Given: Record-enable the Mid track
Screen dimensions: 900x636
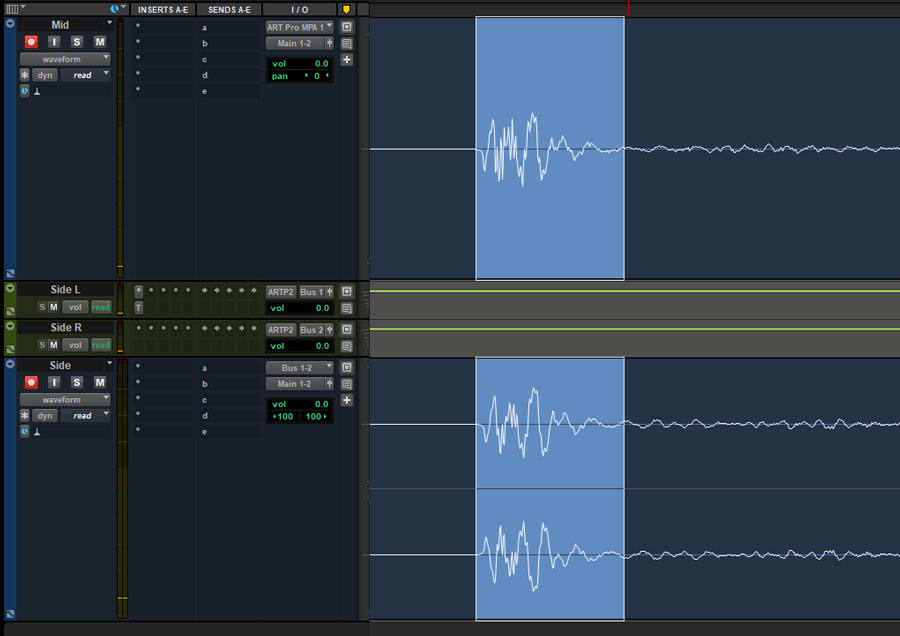Looking at the screenshot, I should pyautogui.click(x=31, y=42).
